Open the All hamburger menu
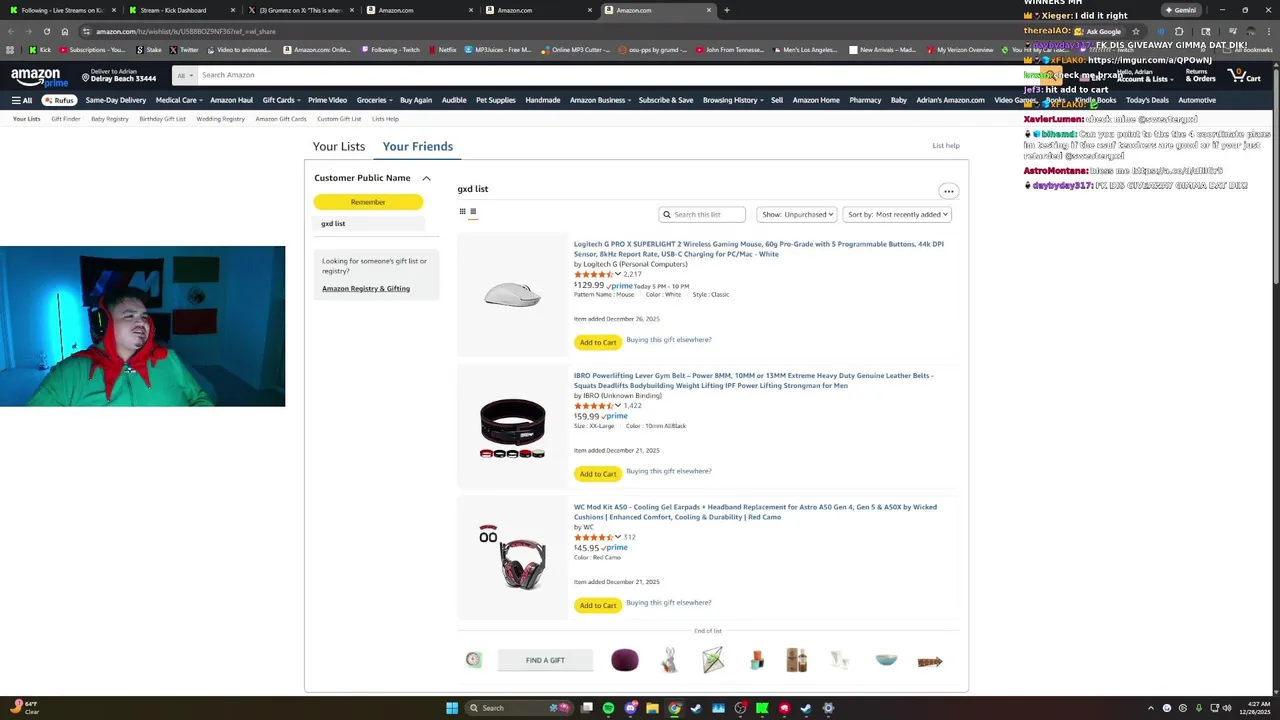This screenshot has height=720, width=1280. [22, 100]
